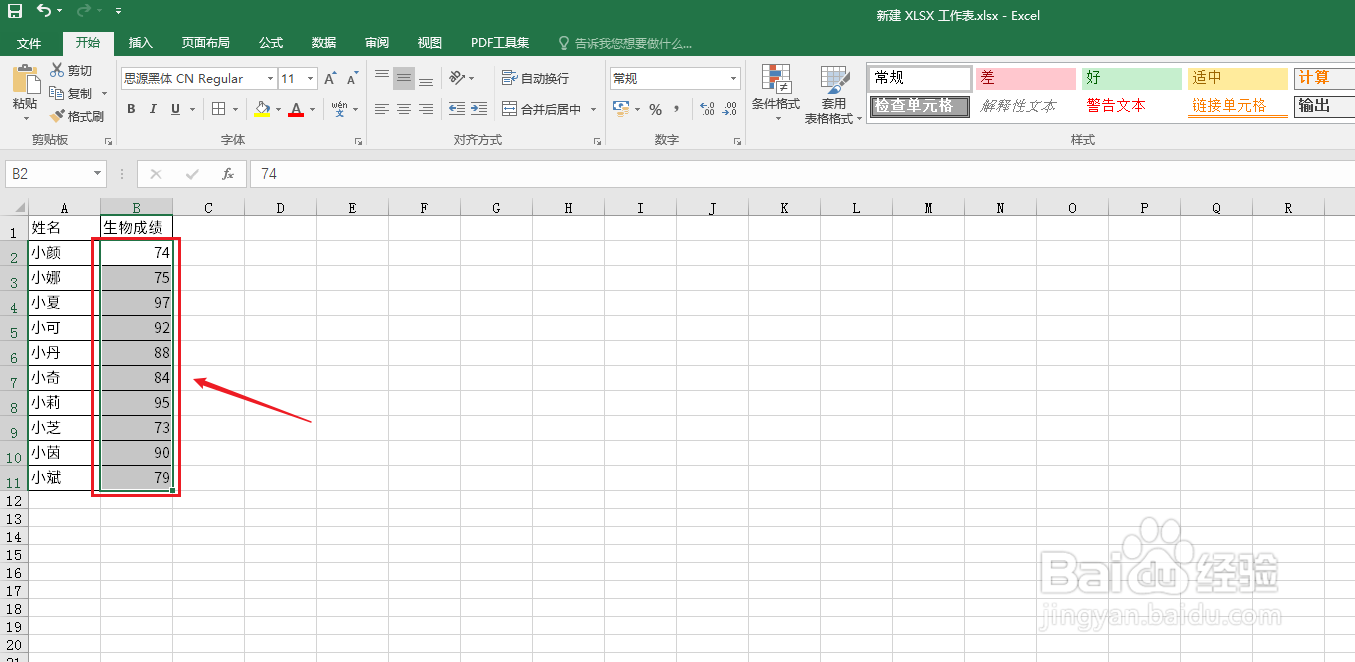Click cell containing 小夏
The width and height of the screenshot is (1355, 662).
64,303
